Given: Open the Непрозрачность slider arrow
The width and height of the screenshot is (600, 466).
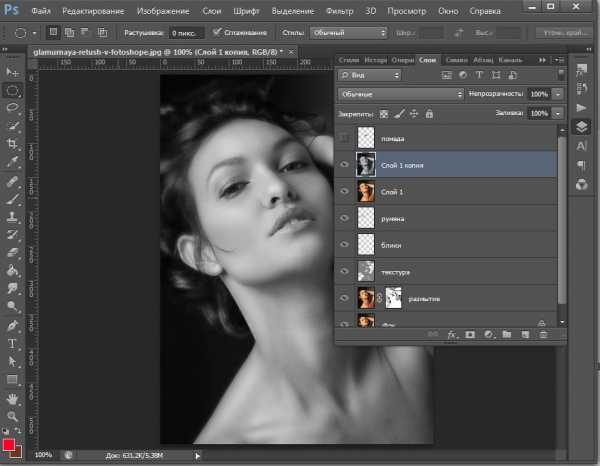Looking at the screenshot, I should pyautogui.click(x=558, y=94).
